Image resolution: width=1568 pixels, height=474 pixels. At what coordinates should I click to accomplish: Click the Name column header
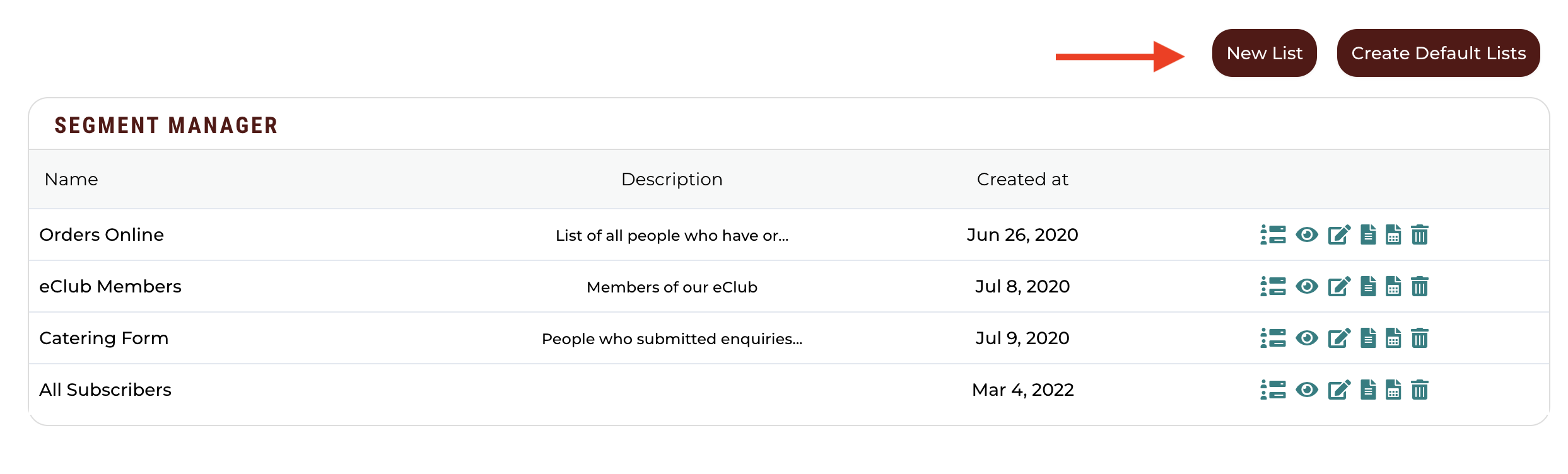click(x=71, y=180)
